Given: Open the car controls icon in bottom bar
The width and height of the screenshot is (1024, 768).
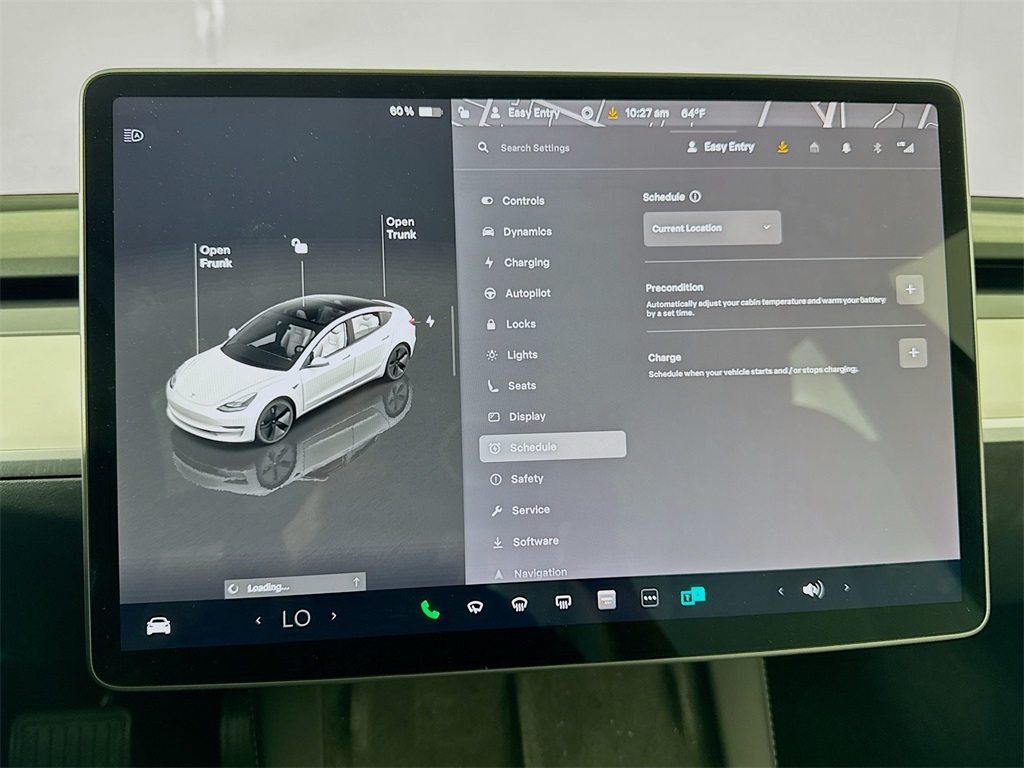Looking at the screenshot, I should pyautogui.click(x=158, y=626).
